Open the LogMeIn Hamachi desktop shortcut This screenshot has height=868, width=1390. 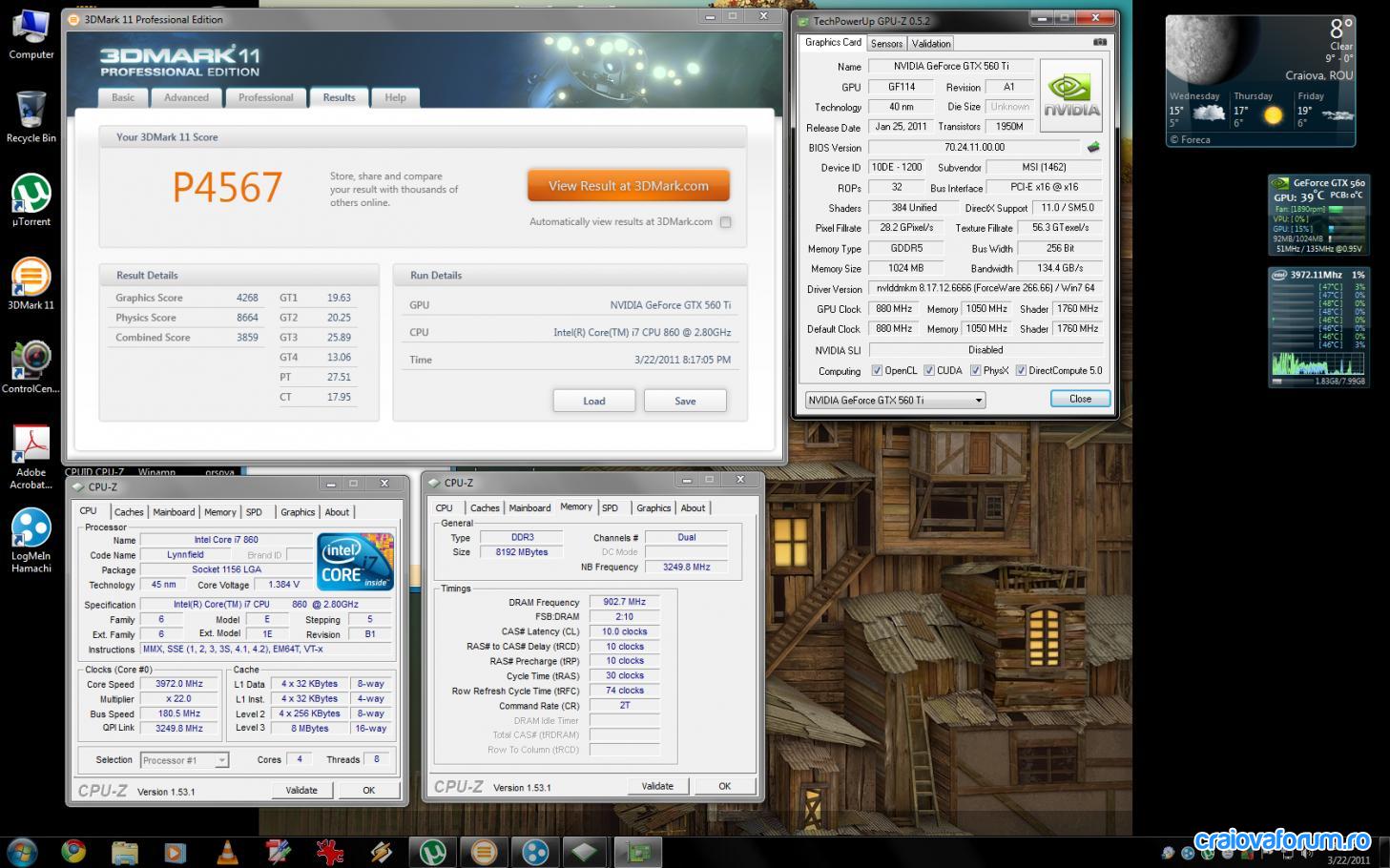click(31, 541)
